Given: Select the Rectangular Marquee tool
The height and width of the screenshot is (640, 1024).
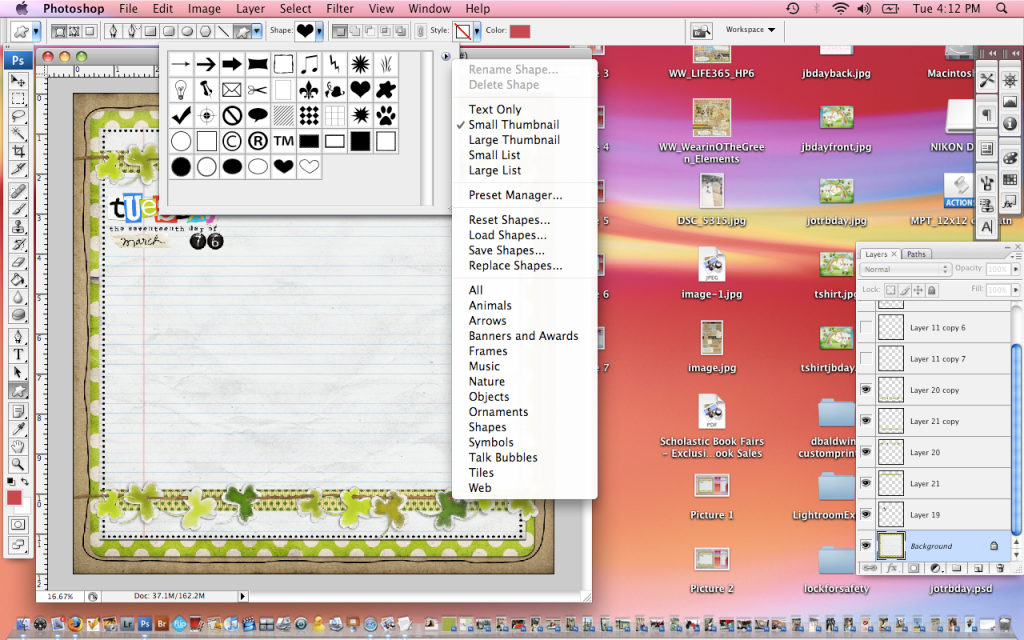Looking at the screenshot, I should pyautogui.click(x=18, y=99).
